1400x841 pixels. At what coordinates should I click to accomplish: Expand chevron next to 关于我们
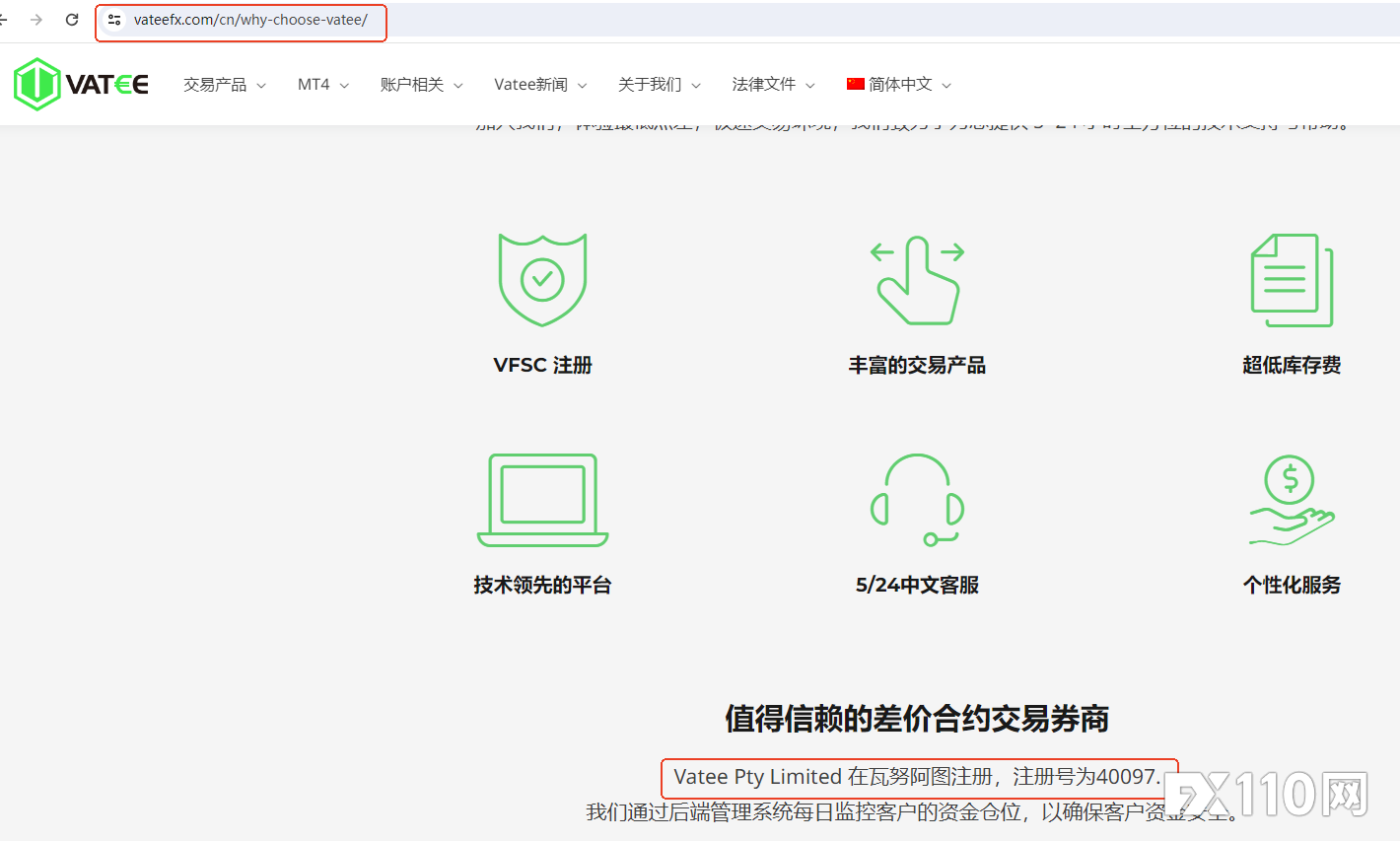[696, 86]
